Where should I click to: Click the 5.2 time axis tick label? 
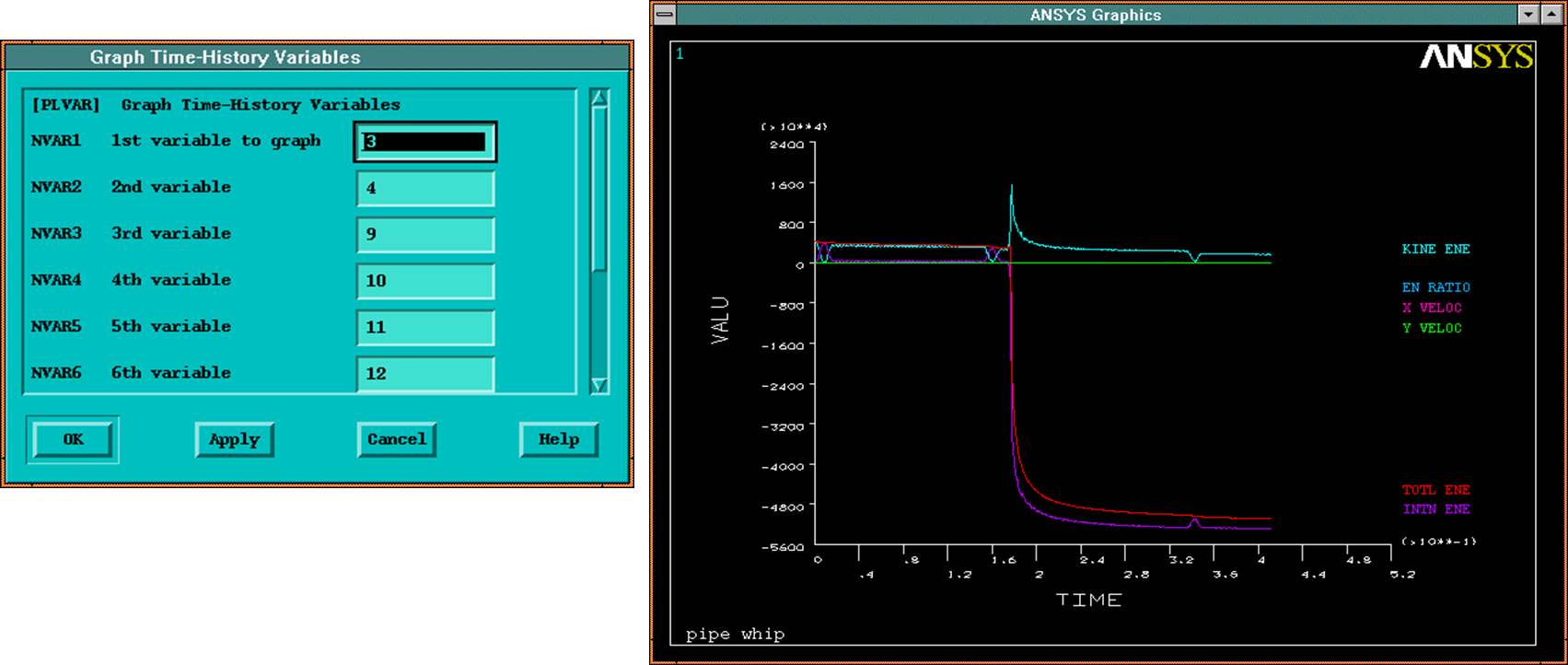1402,575
